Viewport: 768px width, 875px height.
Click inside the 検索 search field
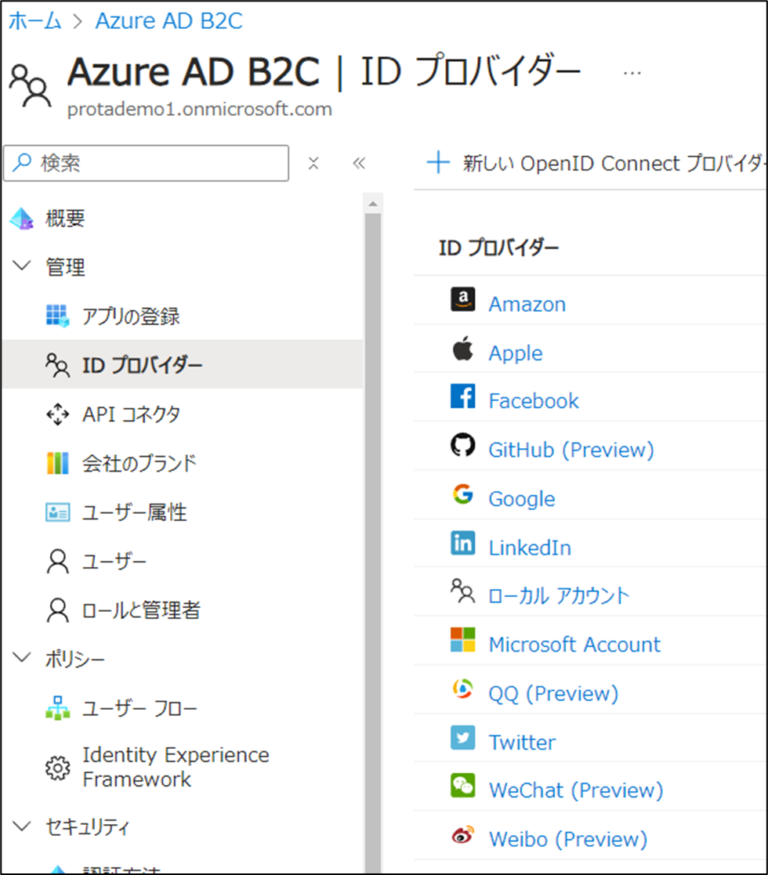pos(145,162)
